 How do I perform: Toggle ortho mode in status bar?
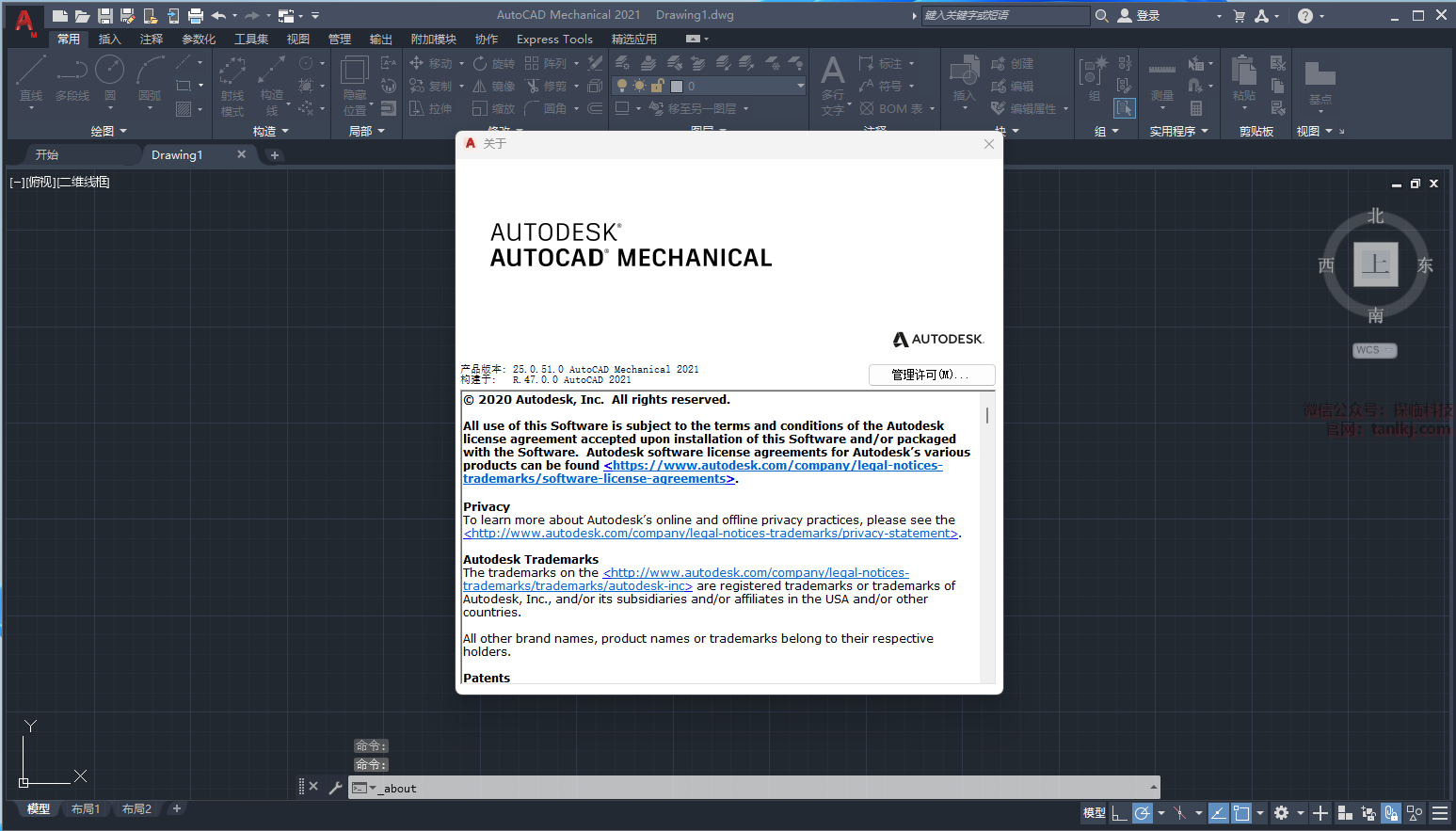(1119, 813)
